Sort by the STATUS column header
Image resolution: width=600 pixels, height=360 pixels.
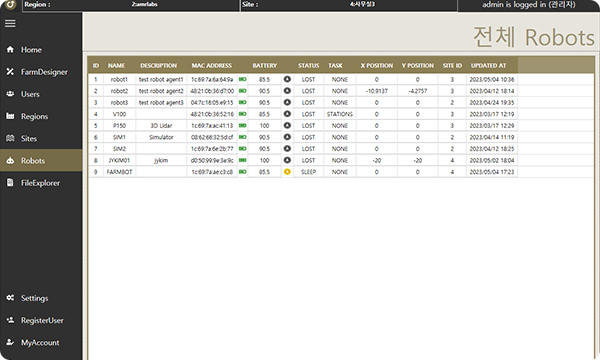(308, 65)
